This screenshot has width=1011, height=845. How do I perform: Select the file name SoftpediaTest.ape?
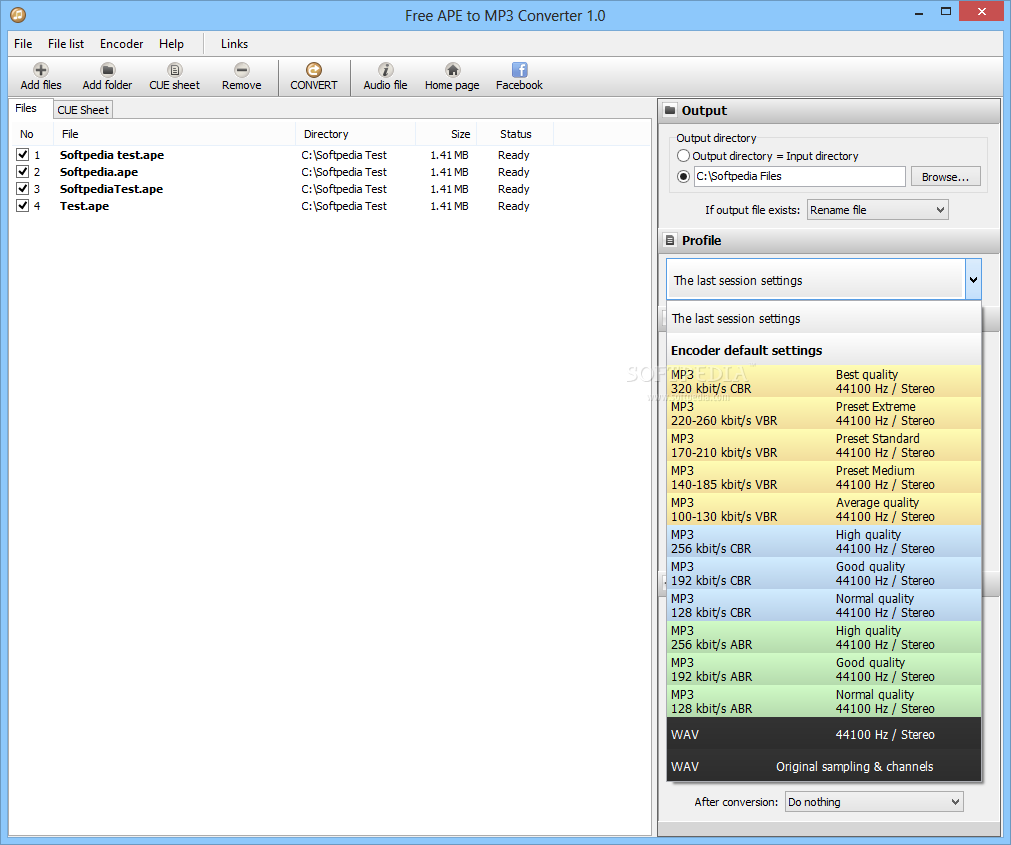coord(111,189)
